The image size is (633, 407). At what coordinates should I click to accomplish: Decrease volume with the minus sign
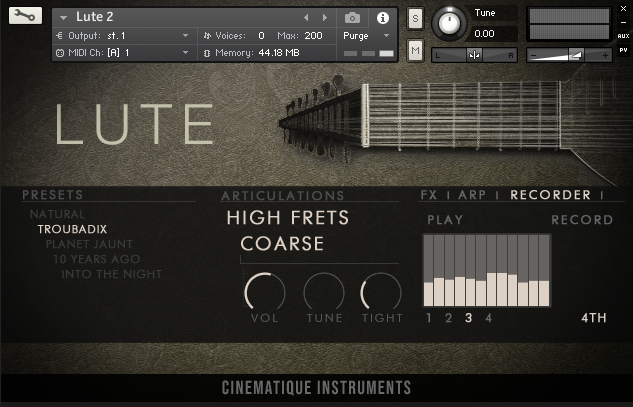(x=534, y=55)
